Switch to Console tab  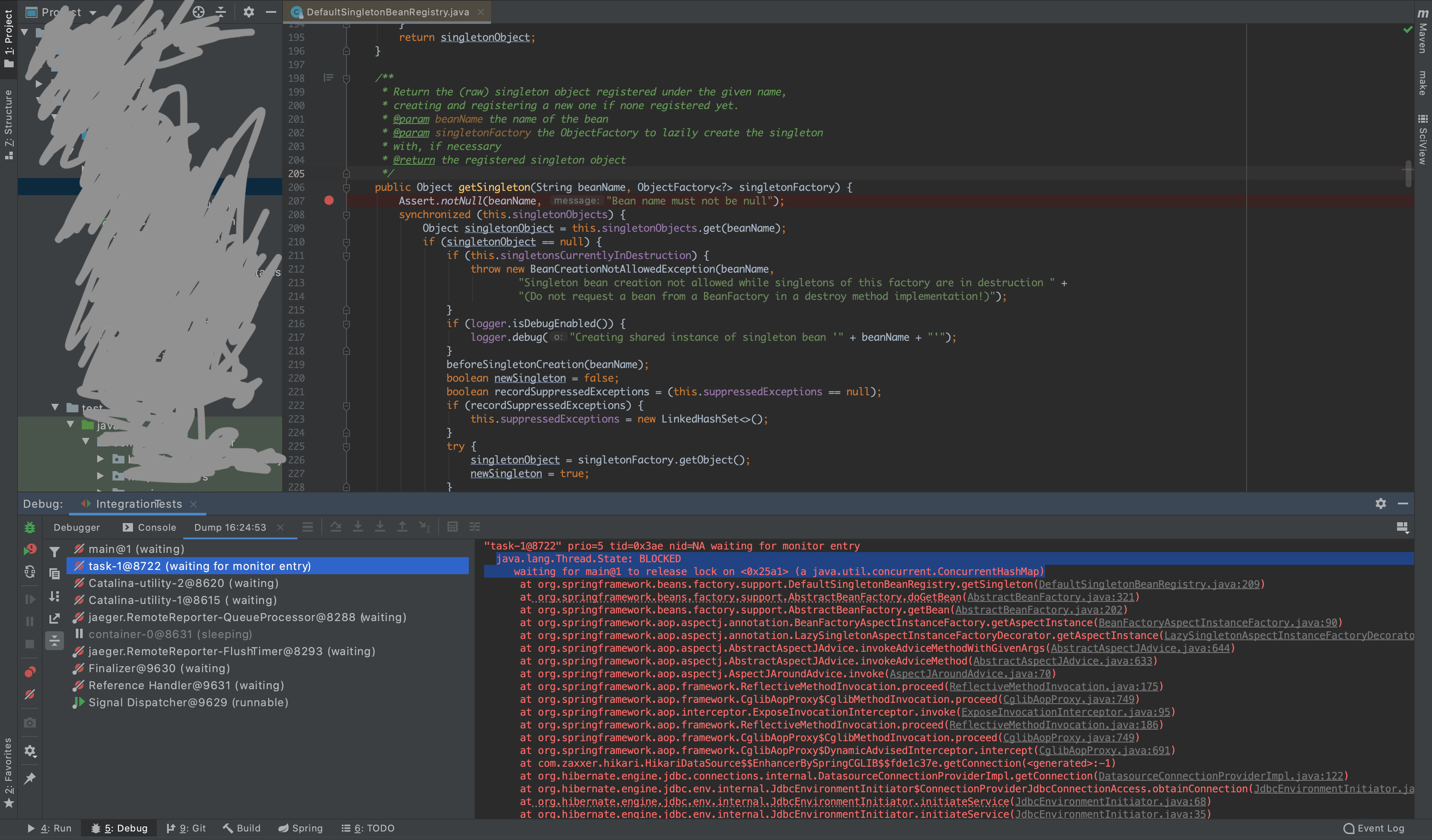150,528
